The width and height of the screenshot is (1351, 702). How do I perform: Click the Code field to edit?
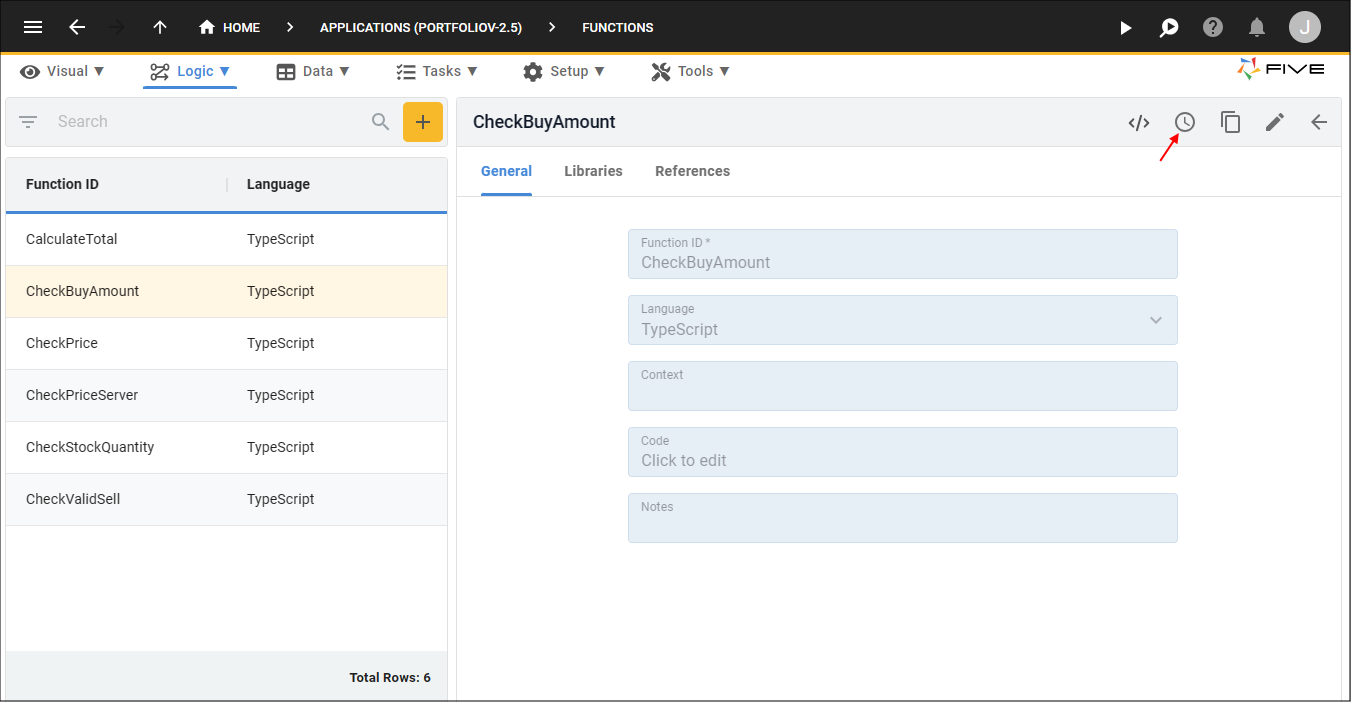pos(902,452)
